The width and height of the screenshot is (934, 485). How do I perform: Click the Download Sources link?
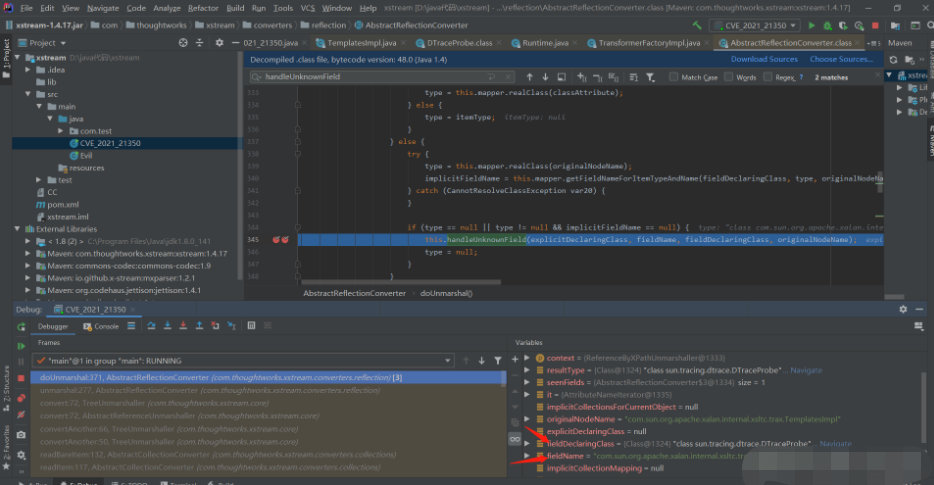pos(764,60)
